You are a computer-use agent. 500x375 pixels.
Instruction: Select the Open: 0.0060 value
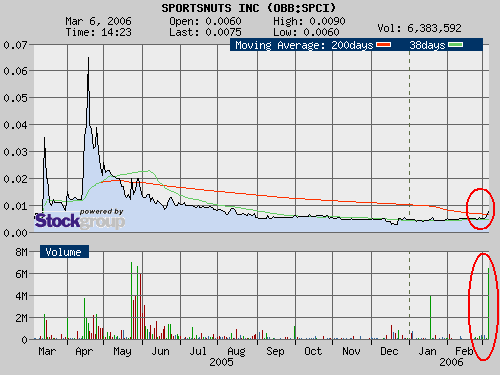[205, 21]
